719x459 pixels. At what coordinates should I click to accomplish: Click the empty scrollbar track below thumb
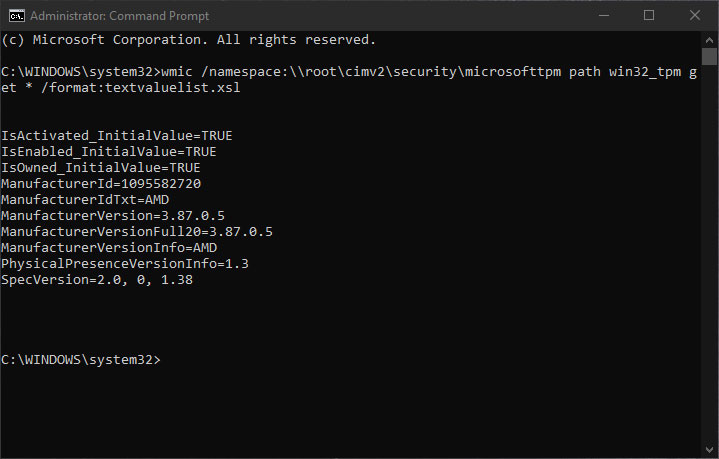click(x=709, y=254)
